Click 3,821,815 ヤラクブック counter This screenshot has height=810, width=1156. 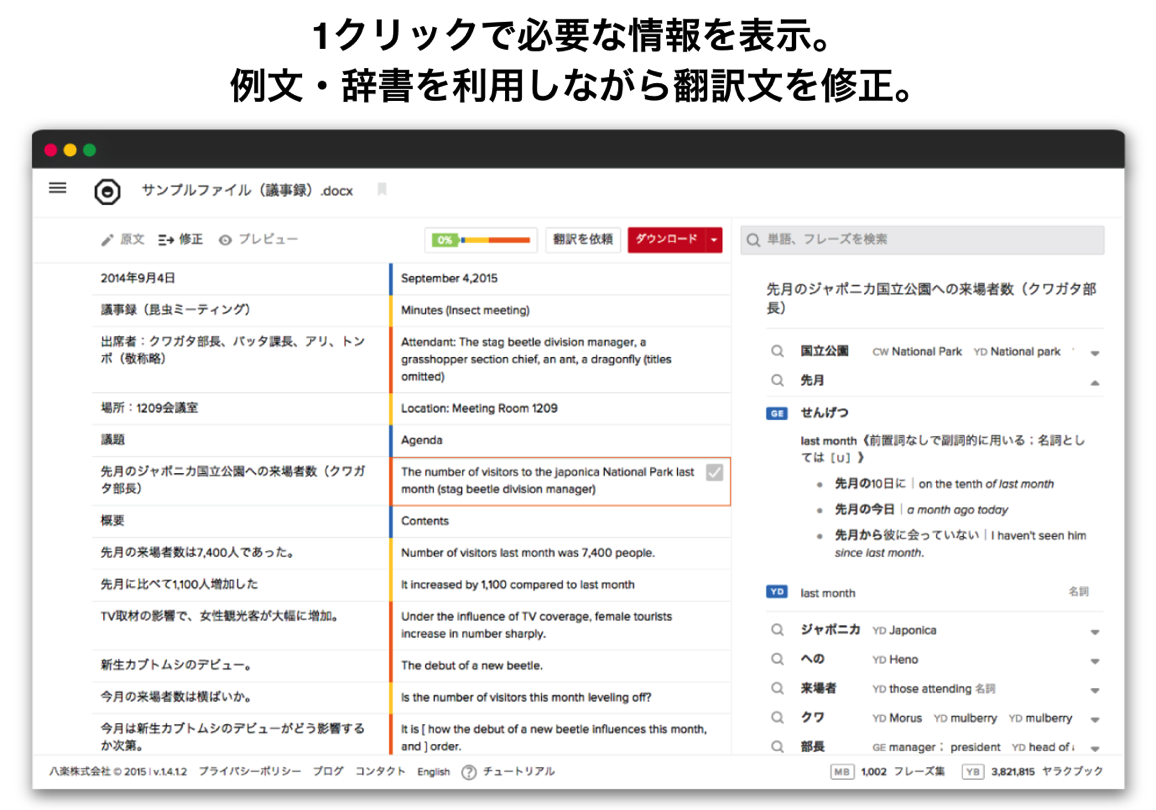click(x=1047, y=772)
